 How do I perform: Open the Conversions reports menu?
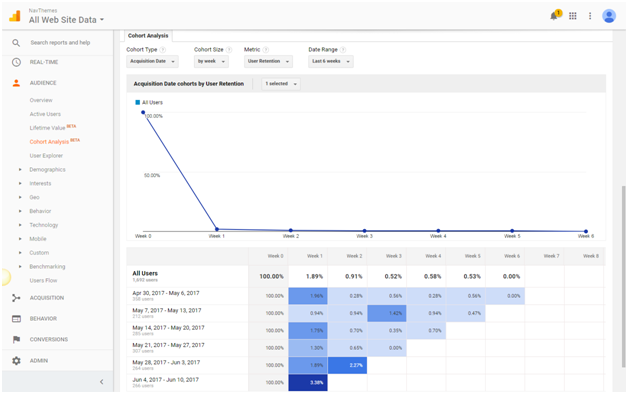point(48,340)
